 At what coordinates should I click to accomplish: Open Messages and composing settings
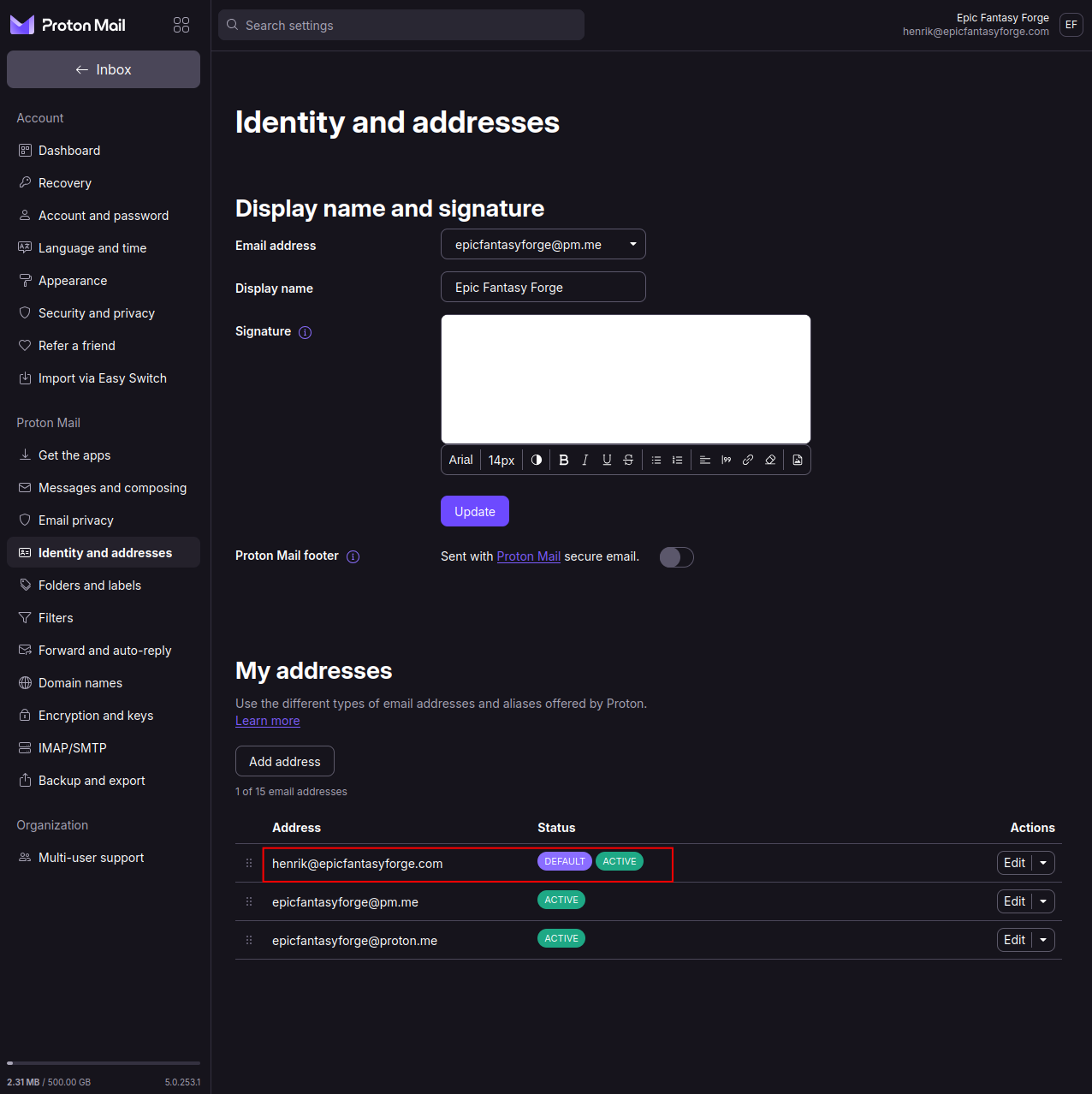(x=104, y=488)
